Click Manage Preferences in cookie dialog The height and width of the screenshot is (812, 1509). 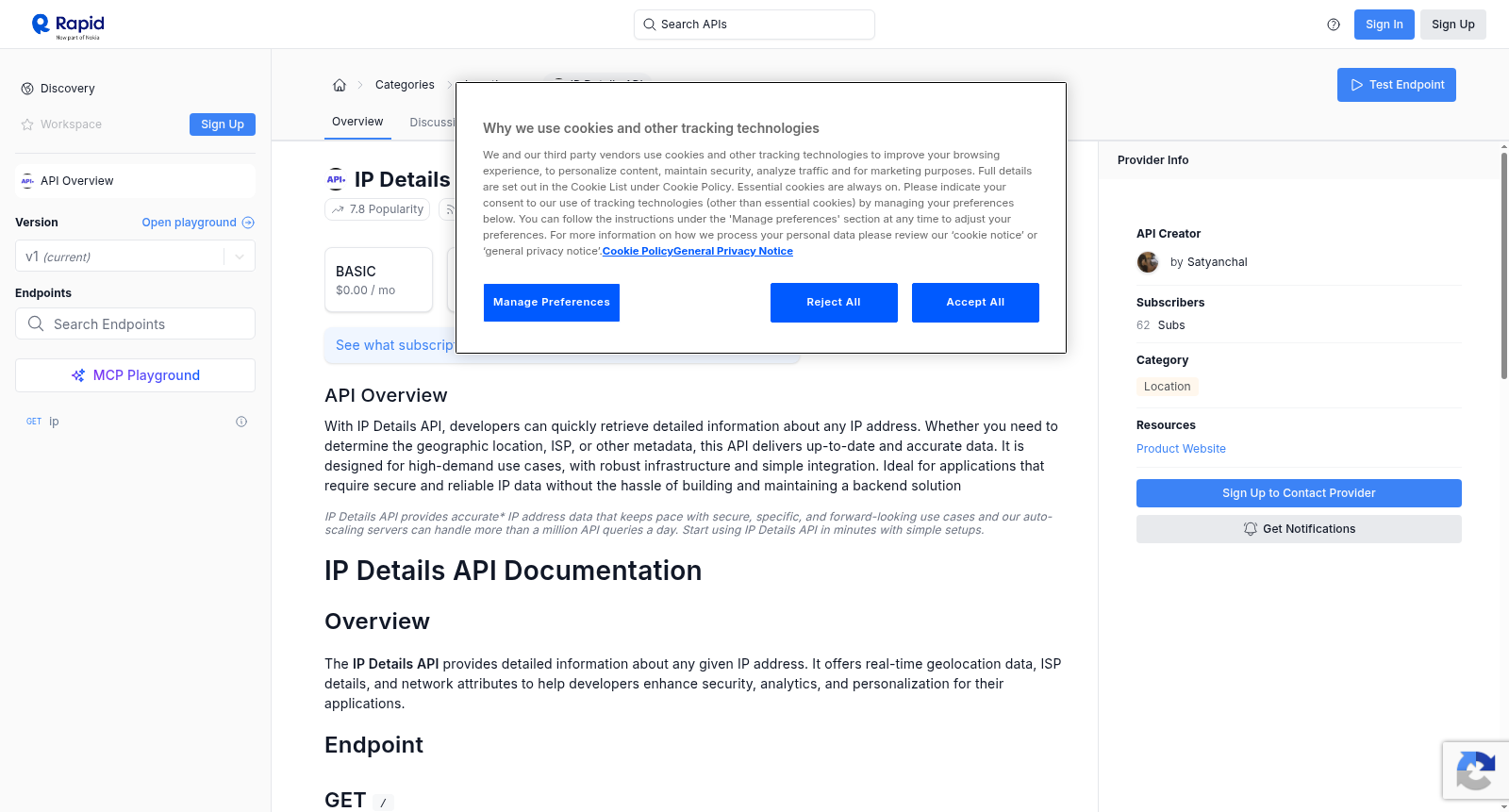point(552,303)
